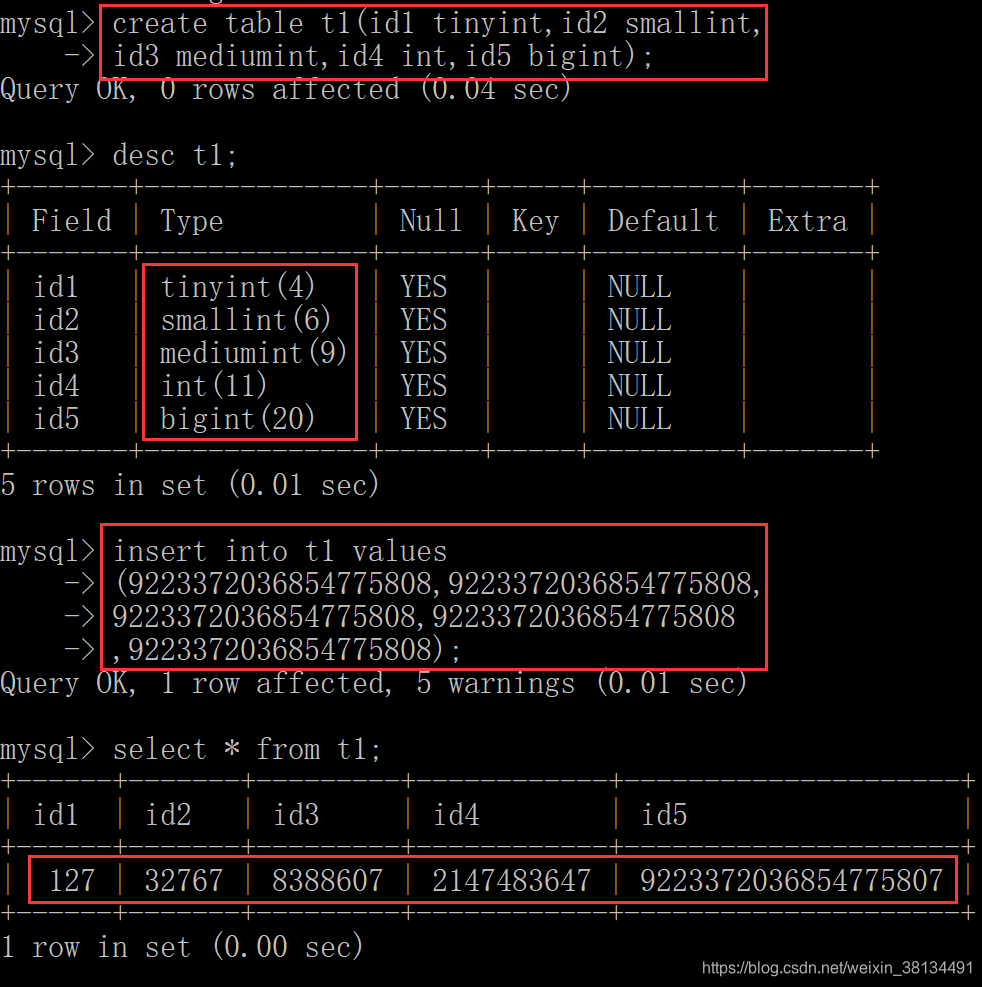Click 'smallint(6)' type cell
The width and height of the screenshot is (982, 987).
tap(246, 320)
